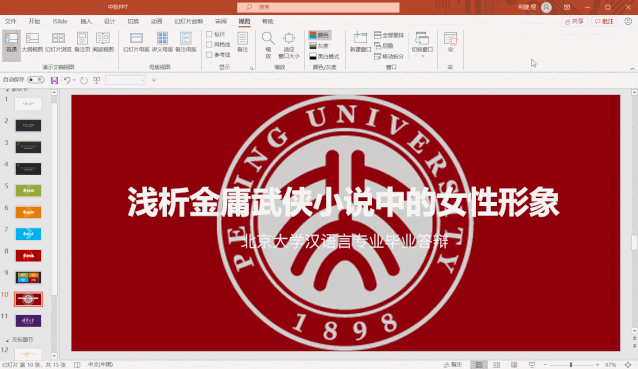
Task: Open the Home (开始) tab
Action: coord(34,21)
